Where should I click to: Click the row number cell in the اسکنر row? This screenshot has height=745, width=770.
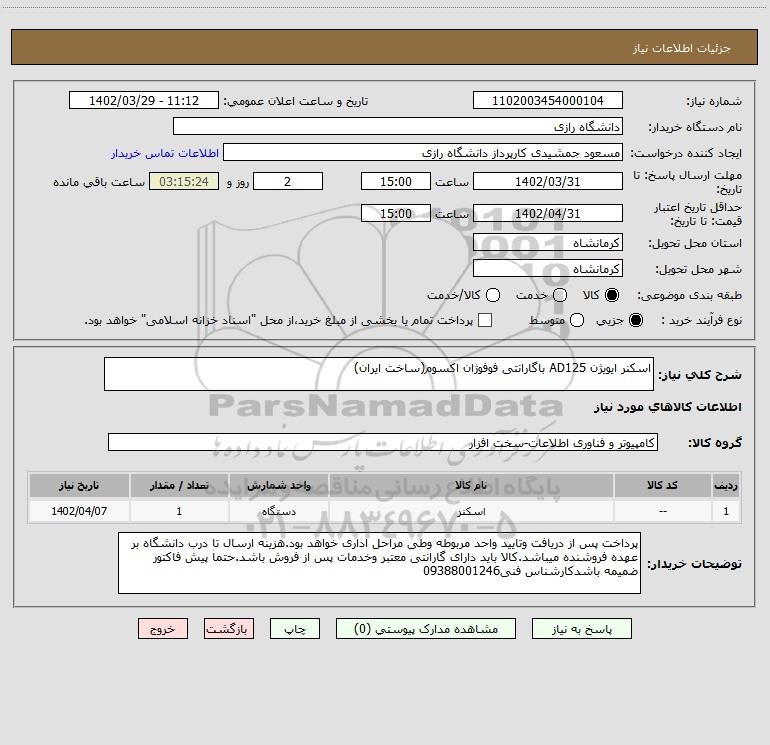pos(726,511)
